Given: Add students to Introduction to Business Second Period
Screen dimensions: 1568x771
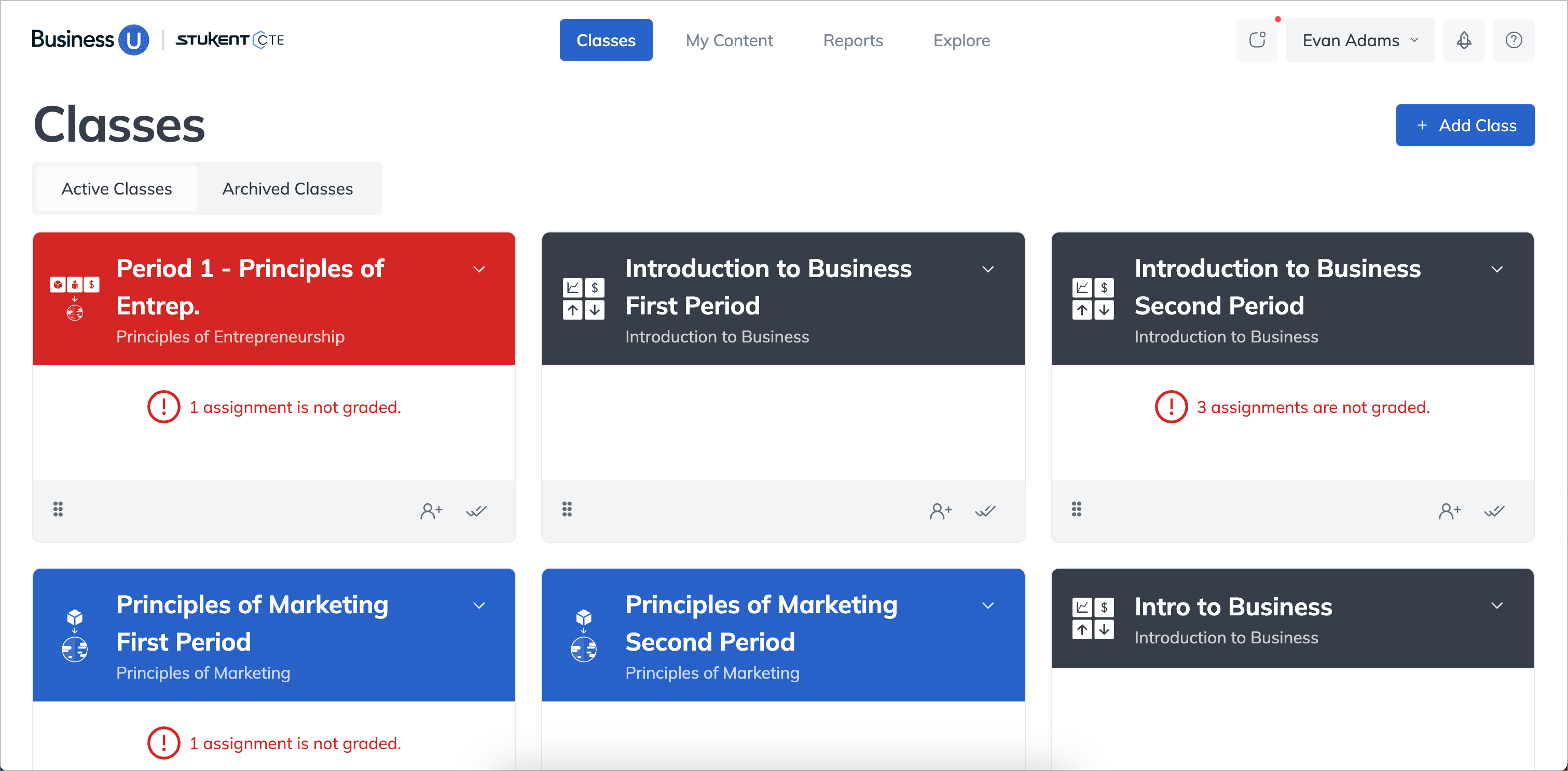Looking at the screenshot, I should [x=1449, y=511].
